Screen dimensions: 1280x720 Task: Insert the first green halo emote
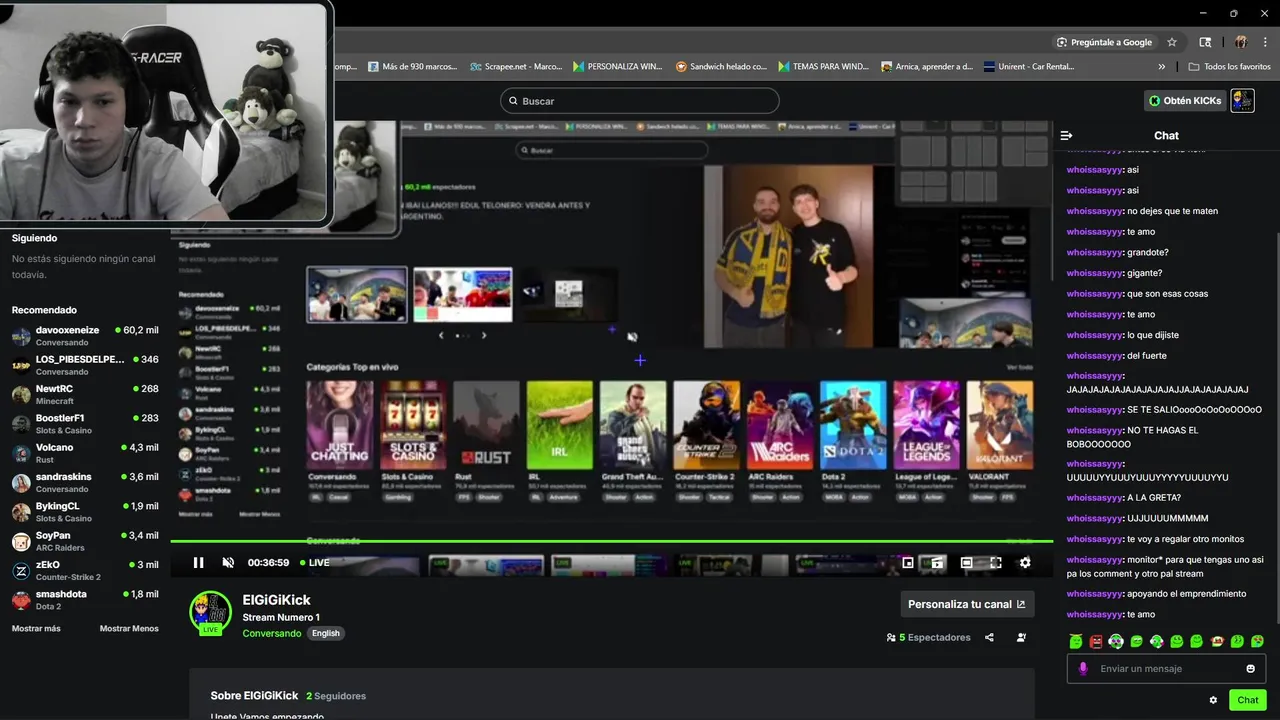(1076, 641)
